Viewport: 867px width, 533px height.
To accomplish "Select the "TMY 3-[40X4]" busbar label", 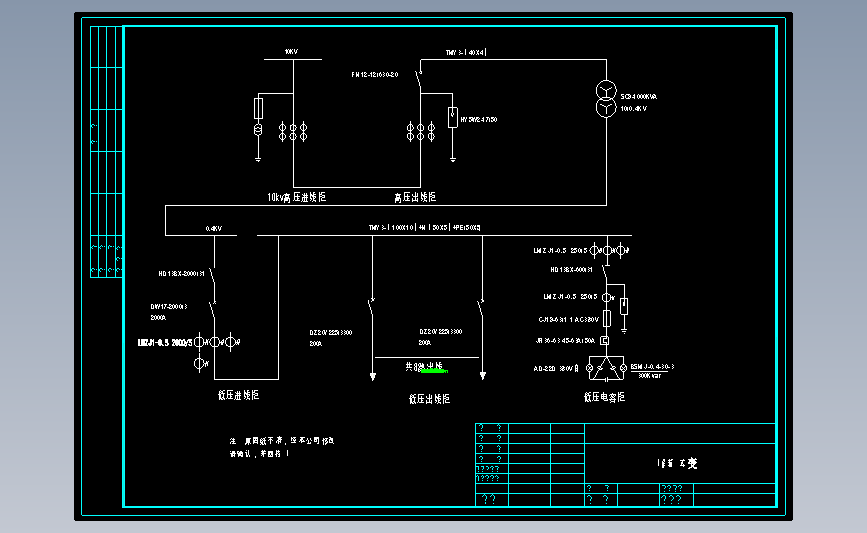I will click(466, 53).
